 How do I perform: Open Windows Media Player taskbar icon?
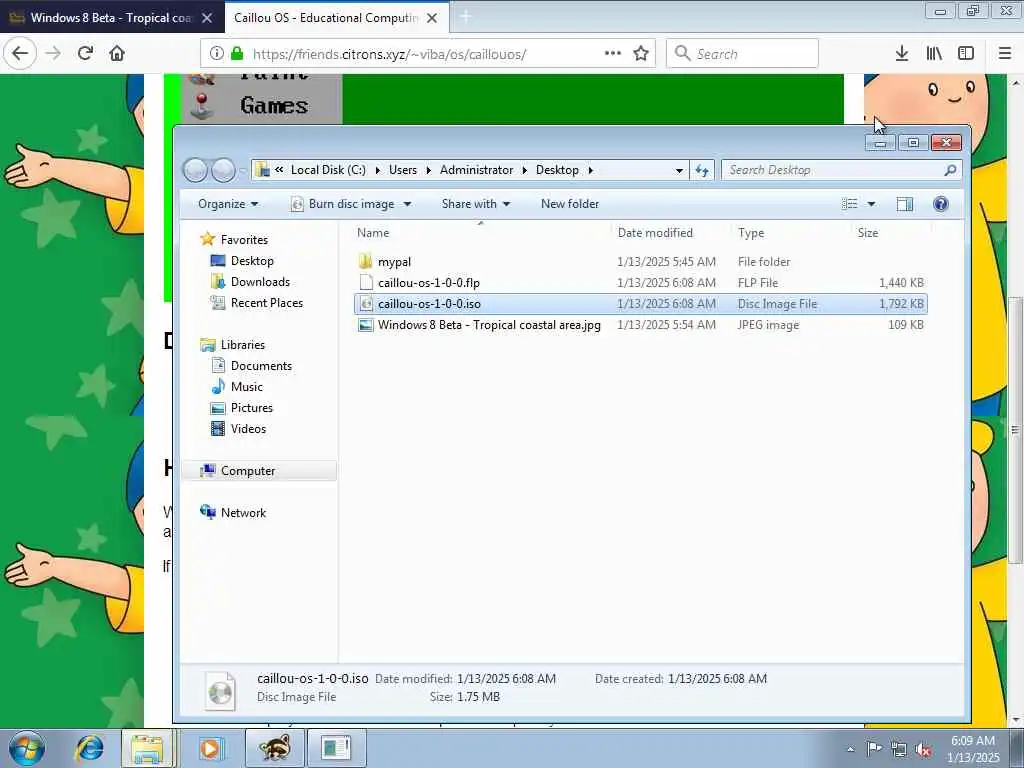pos(210,748)
